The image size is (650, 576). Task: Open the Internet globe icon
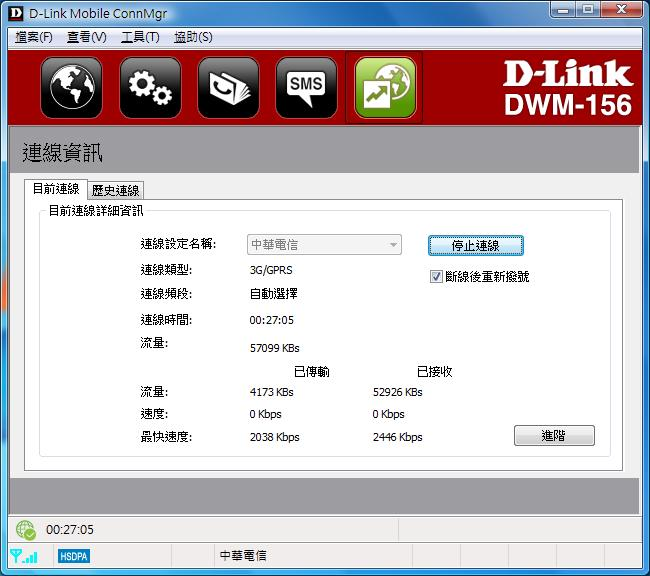pyautogui.click(x=72, y=87)
